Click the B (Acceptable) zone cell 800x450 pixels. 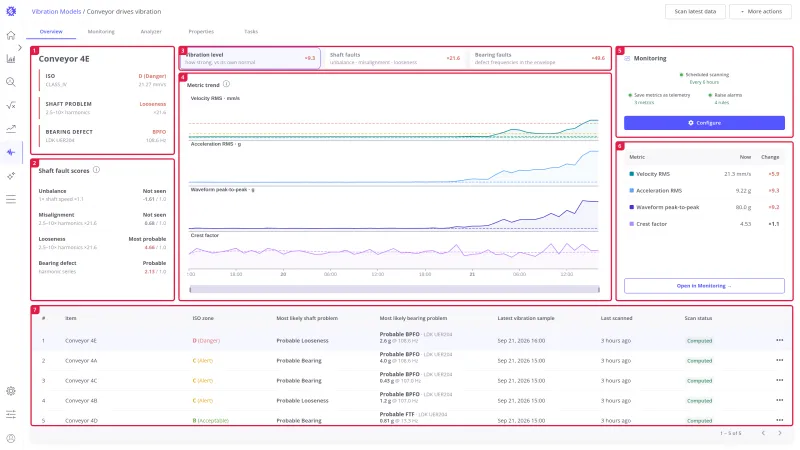[210, 420]
